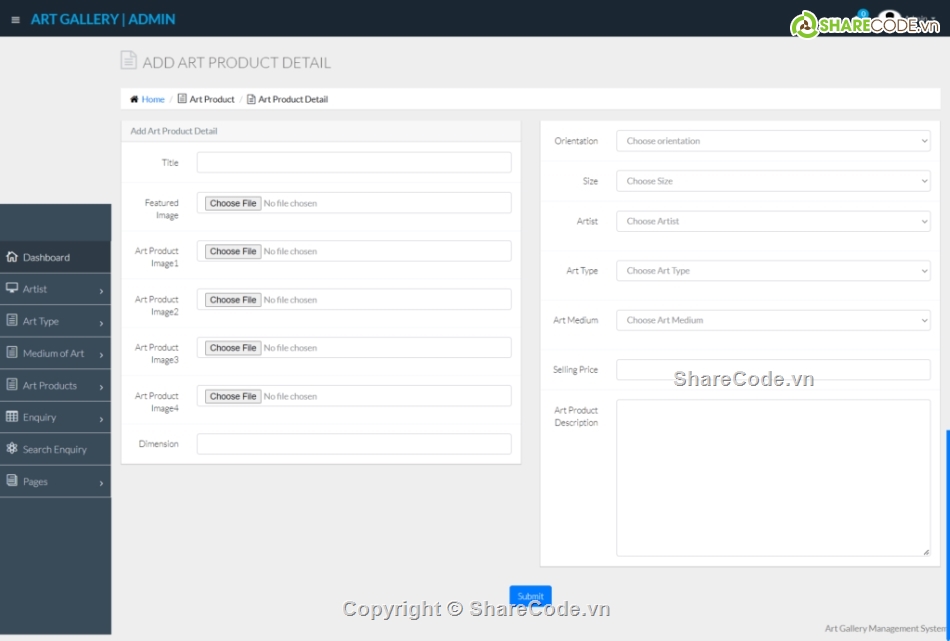Open Search Enquiry in the sidebar
Screen dimensions: 950x641
click(x=55, y=450)
